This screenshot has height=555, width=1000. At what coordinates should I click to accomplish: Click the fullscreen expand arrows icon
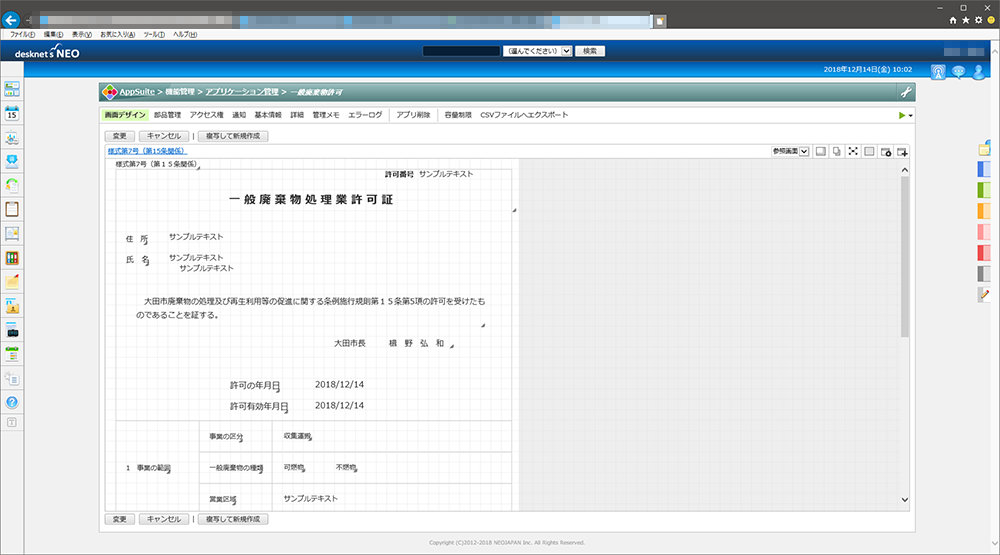tap(853, 151)
